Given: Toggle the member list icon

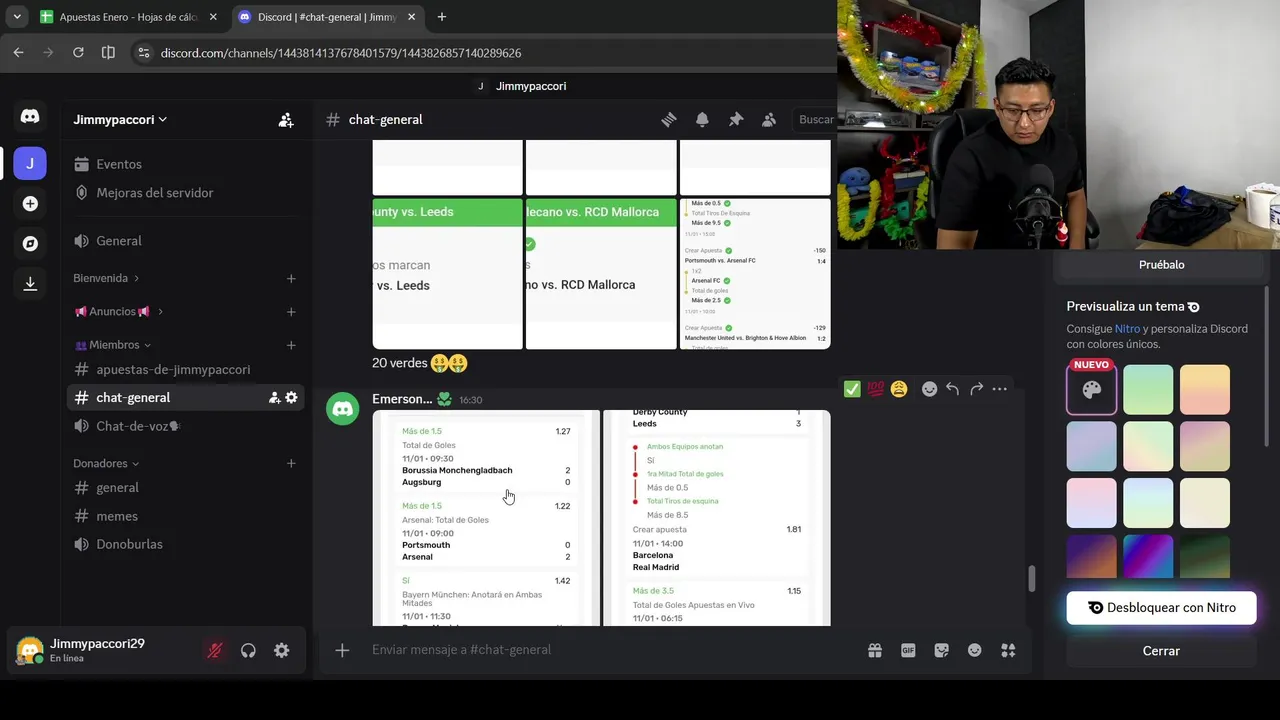Looking at the screenshot, I should point(769,119).
